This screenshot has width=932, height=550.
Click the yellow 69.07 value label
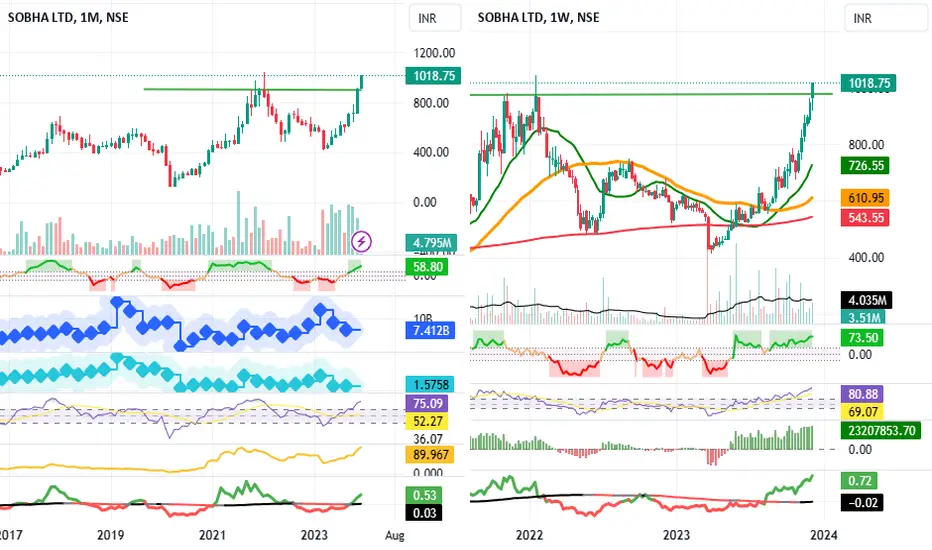coord(862,411)
